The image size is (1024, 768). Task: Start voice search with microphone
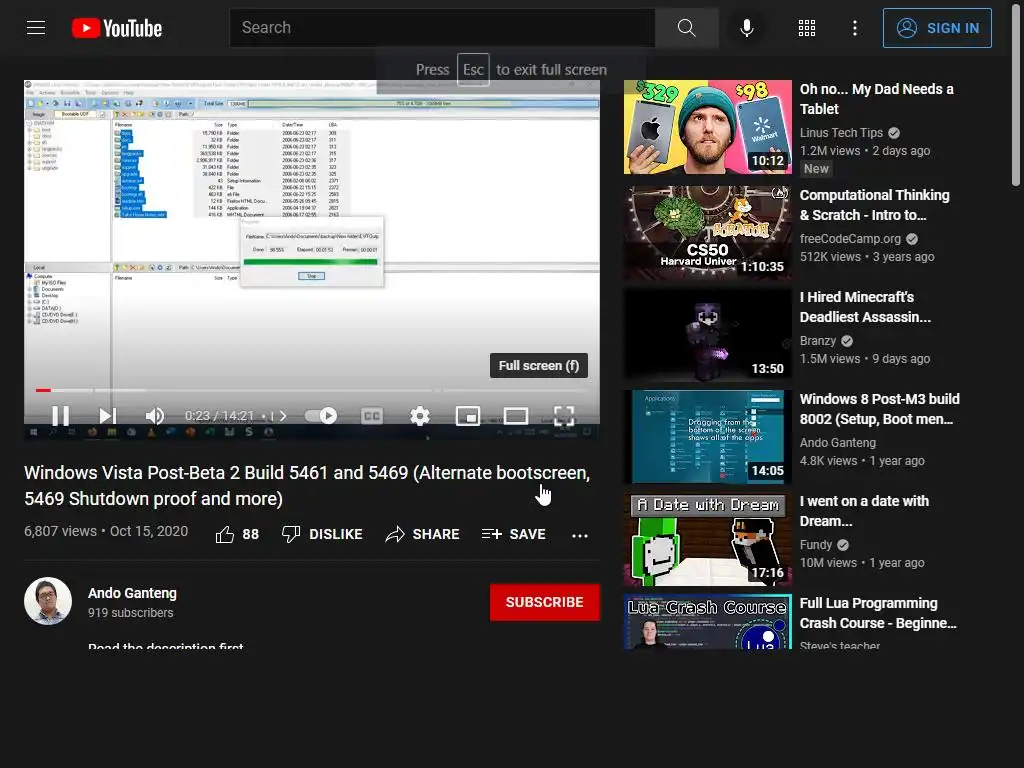point(747,28)
